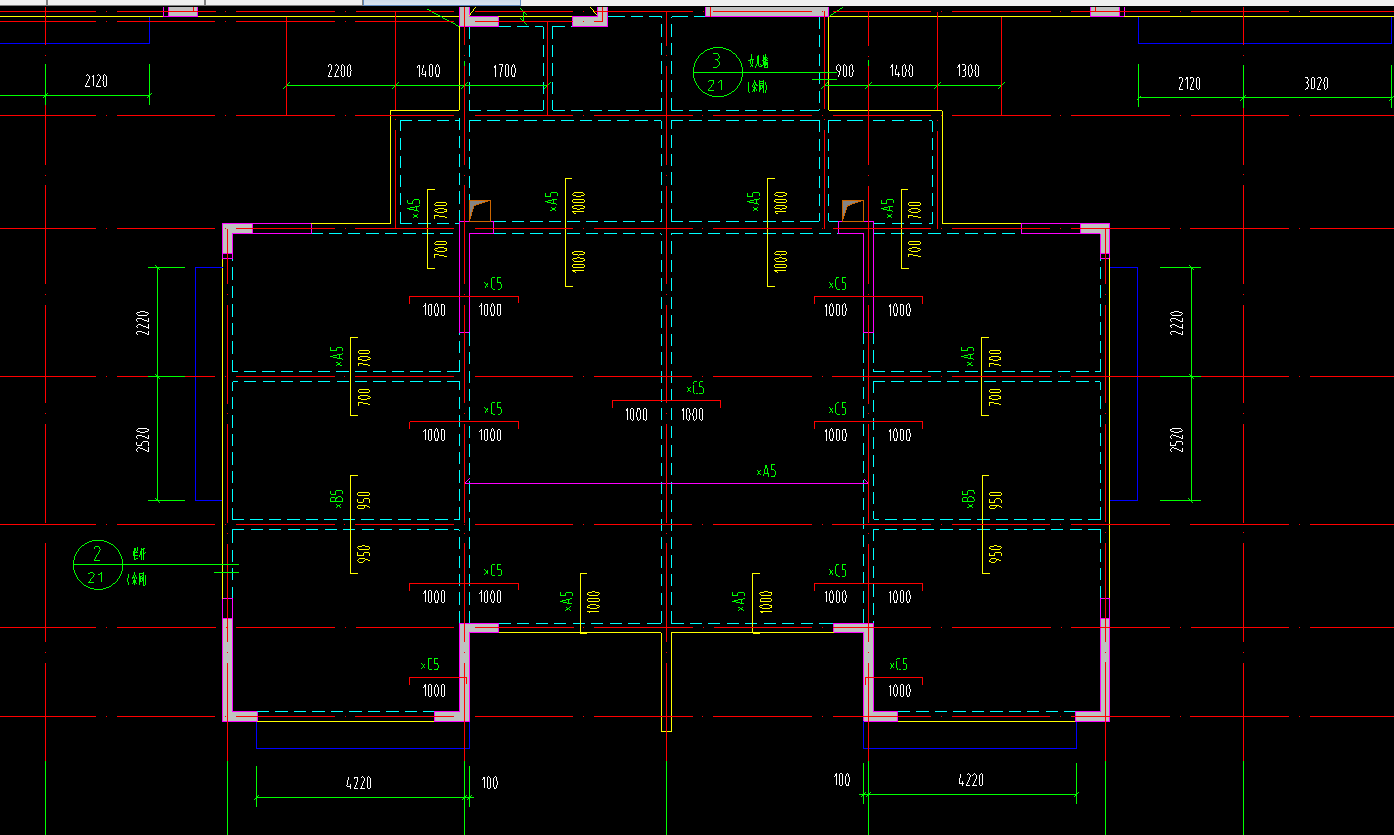Select the bottom-left 4220 dimension text
Screen dimensions: 1394x835
coord(358,783)
